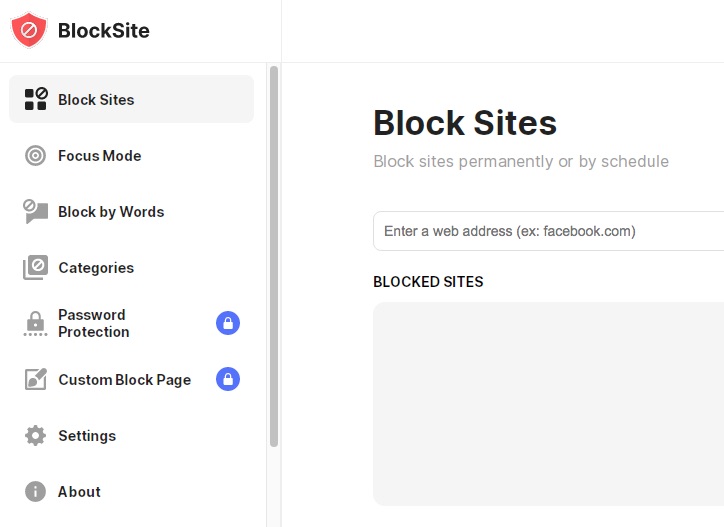Focus the web address input field
The image size is (724, 527).
(549, 231)
